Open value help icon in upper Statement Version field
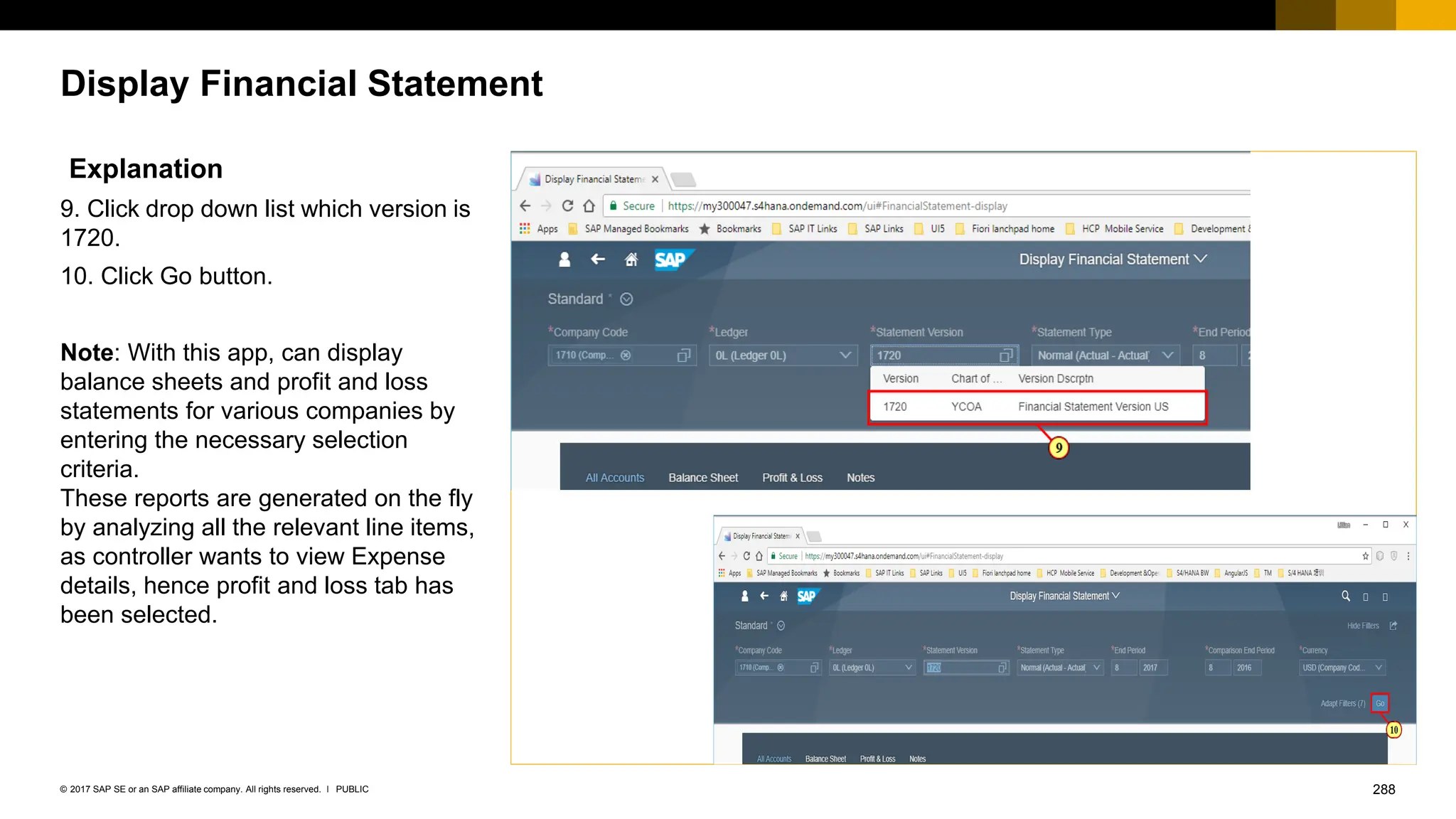Image resolution: width=1456 pixels, height=819 pixels. 1005,355
